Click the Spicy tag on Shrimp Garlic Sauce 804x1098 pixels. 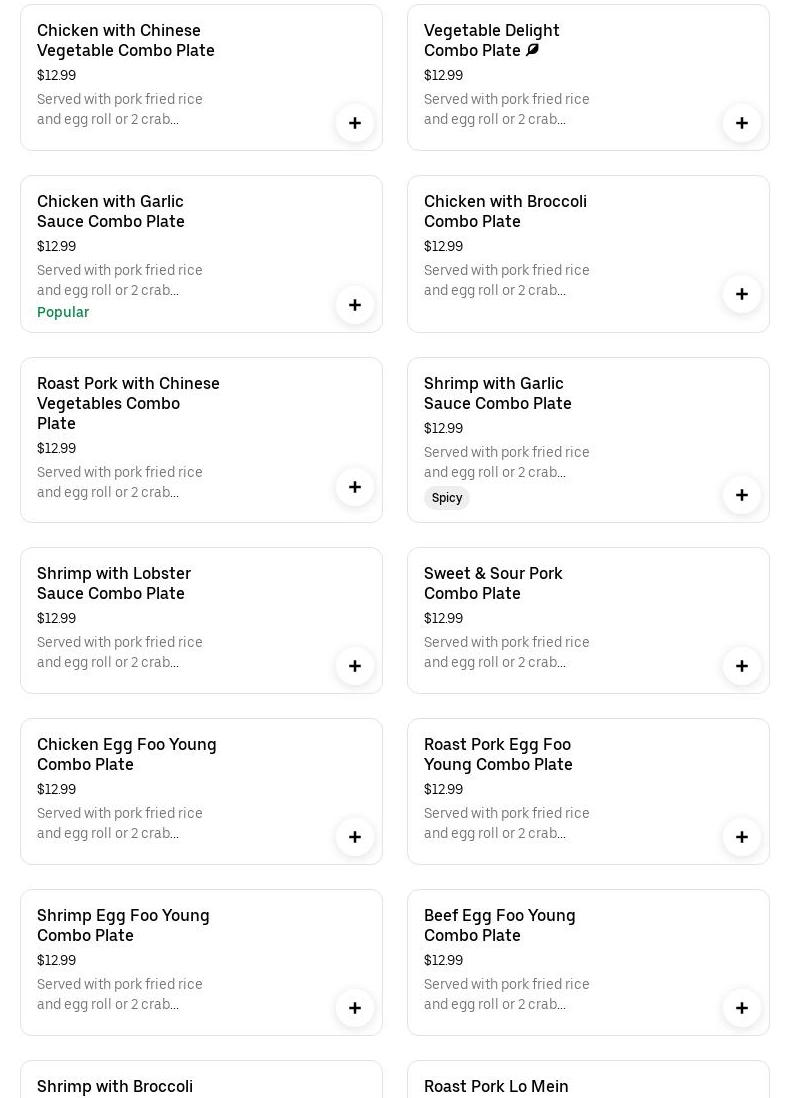coord(447,498)
